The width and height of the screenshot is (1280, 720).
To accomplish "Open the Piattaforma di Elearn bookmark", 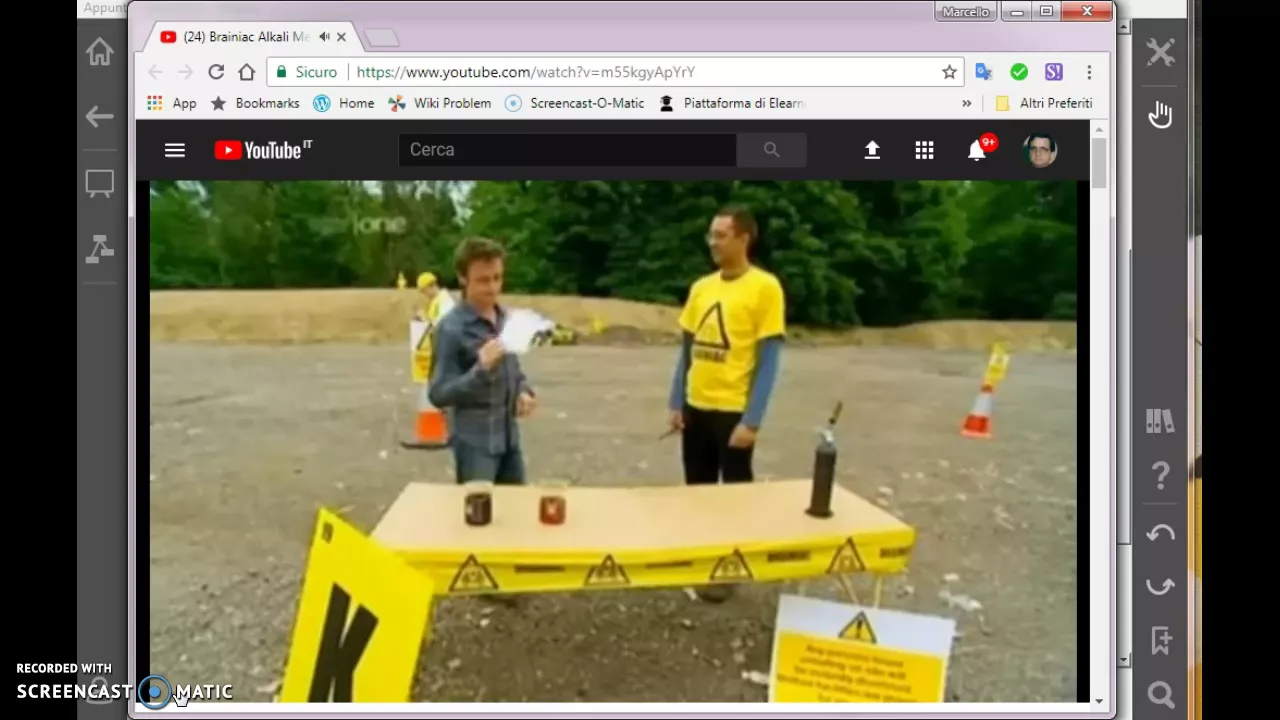I will [x=732, y=103].
